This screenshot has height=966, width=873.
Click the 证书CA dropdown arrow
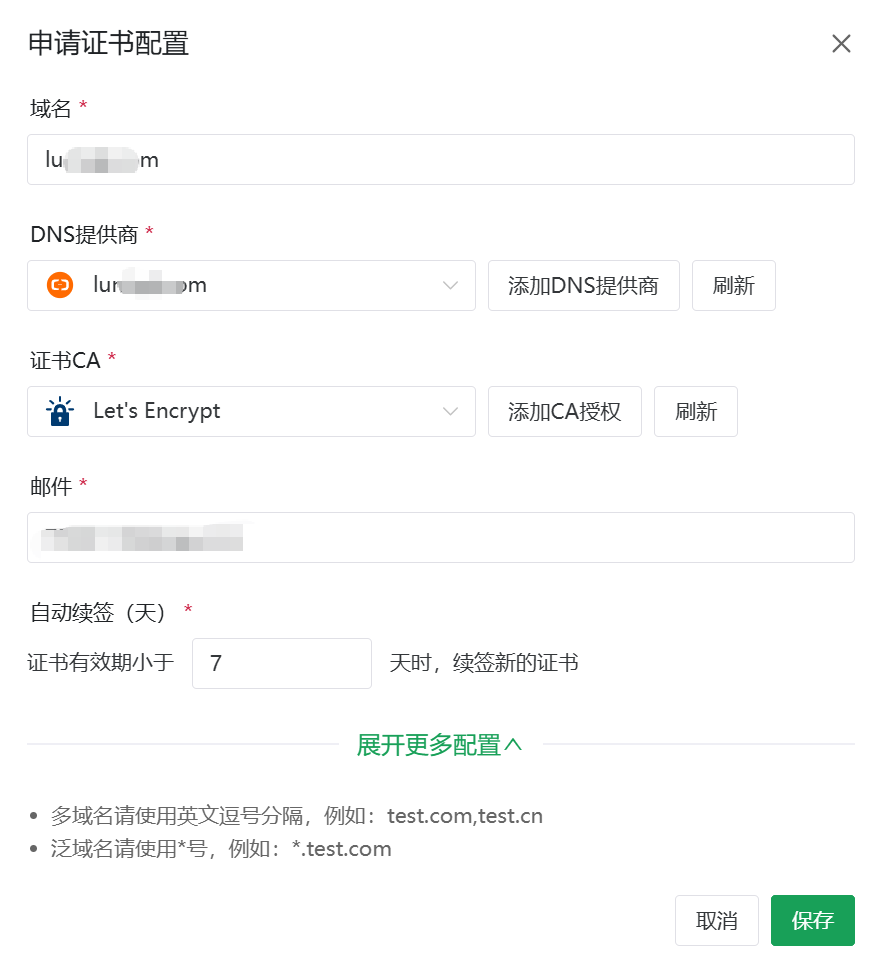[x=450, y=412]
